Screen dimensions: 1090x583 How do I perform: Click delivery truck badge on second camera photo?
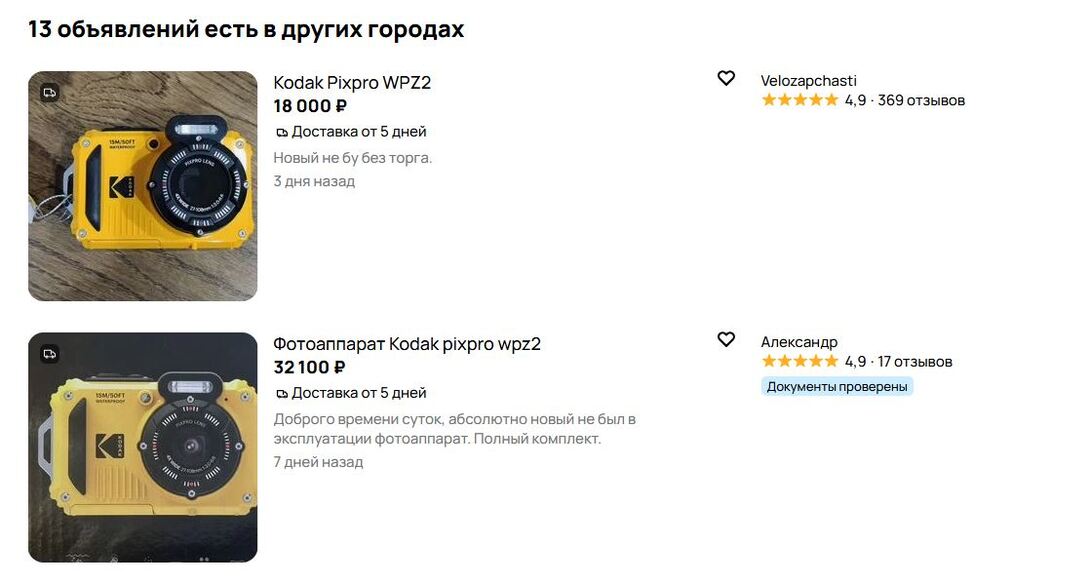[49, 354]
